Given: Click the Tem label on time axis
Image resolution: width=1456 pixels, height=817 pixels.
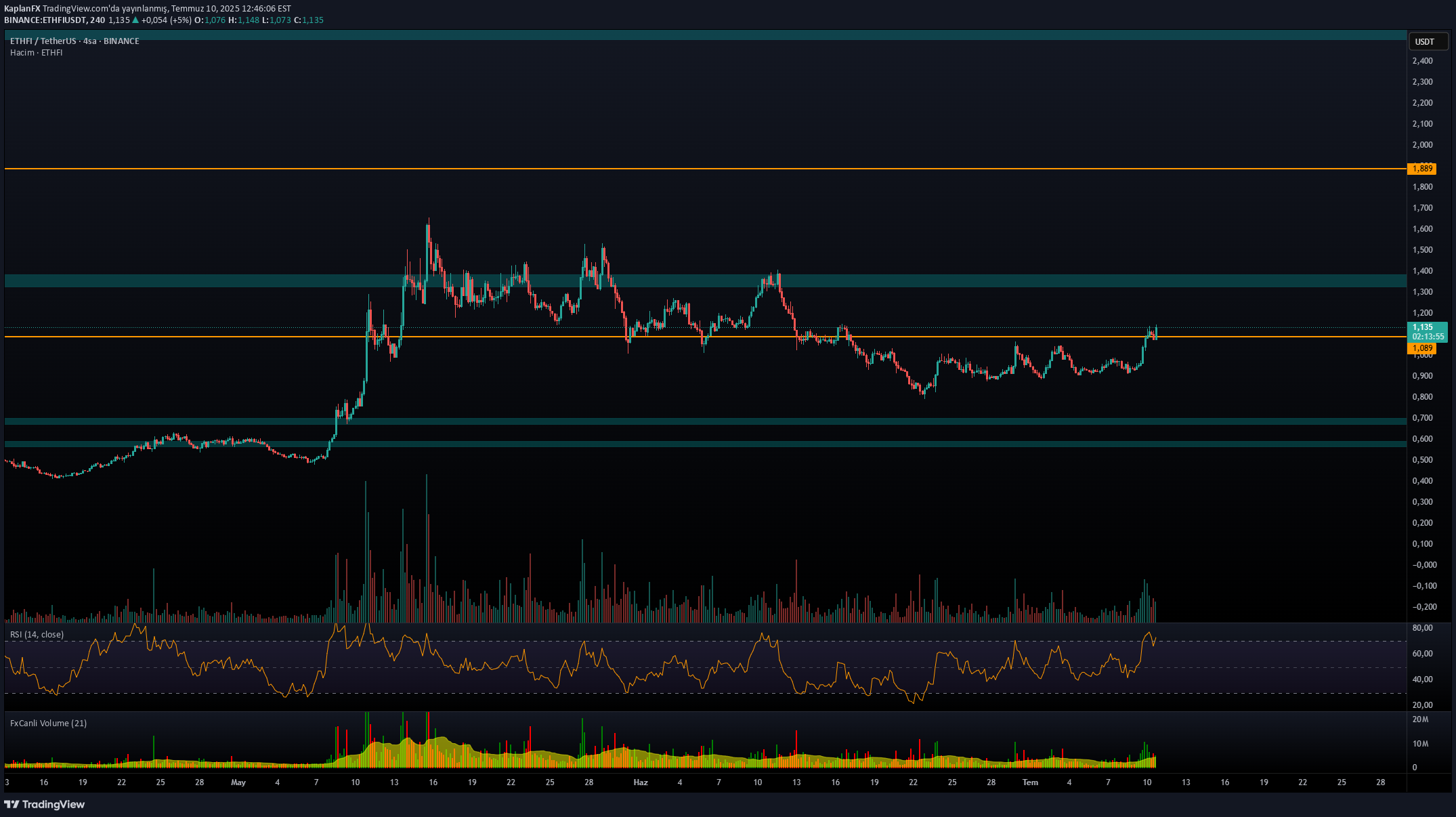Looking at the screenshot, I should [1030, 782].
